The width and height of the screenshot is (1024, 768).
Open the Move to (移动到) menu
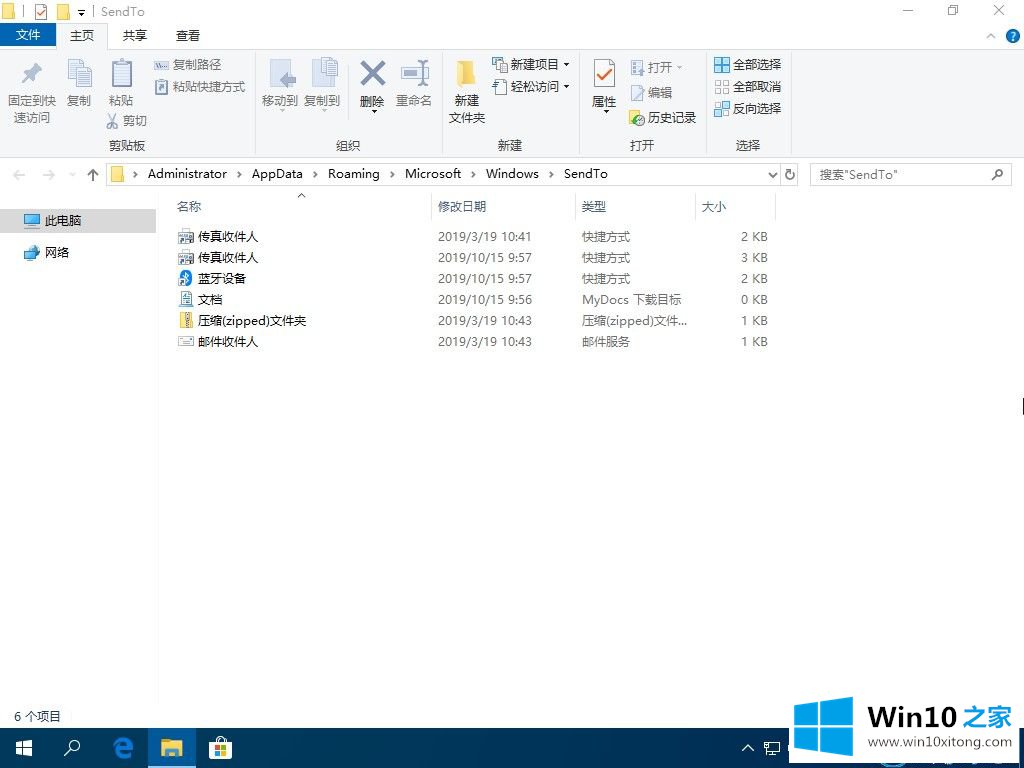click(x=280, y=85)
